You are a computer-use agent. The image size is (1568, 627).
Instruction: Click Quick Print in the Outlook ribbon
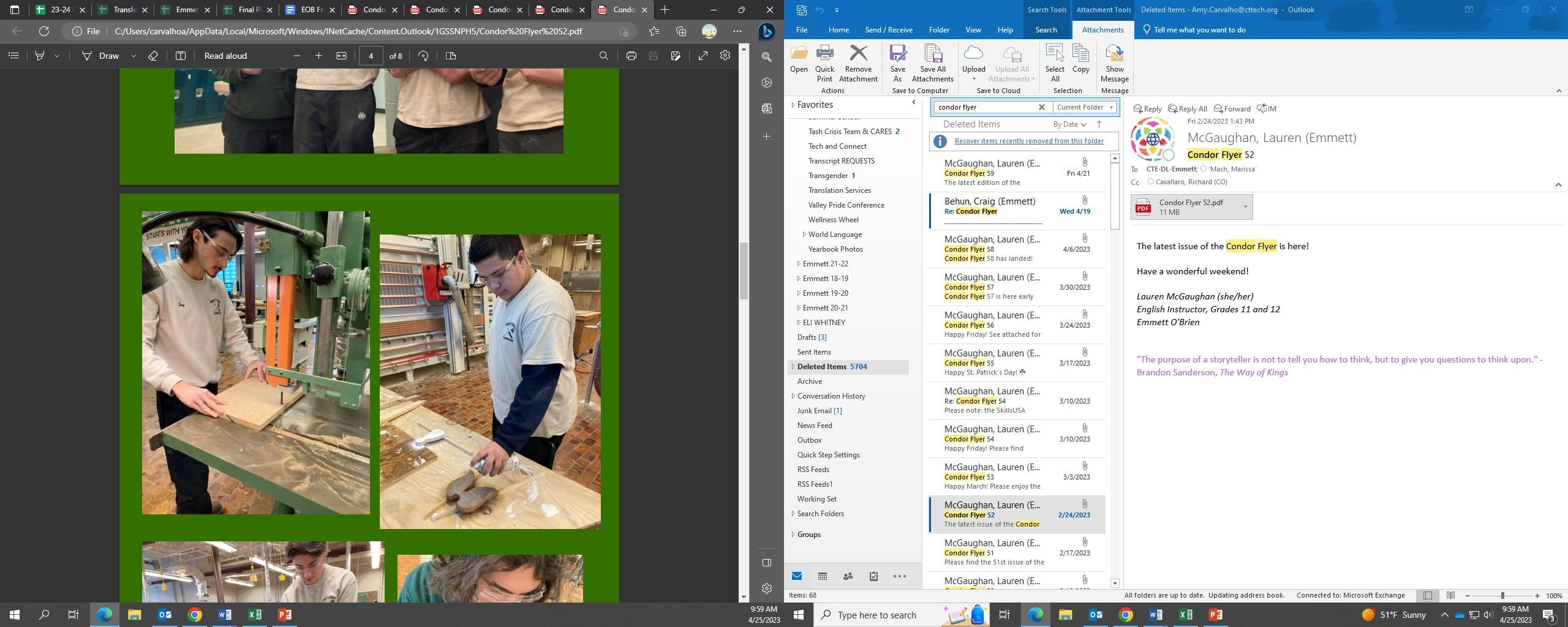[x=824, y=64]
